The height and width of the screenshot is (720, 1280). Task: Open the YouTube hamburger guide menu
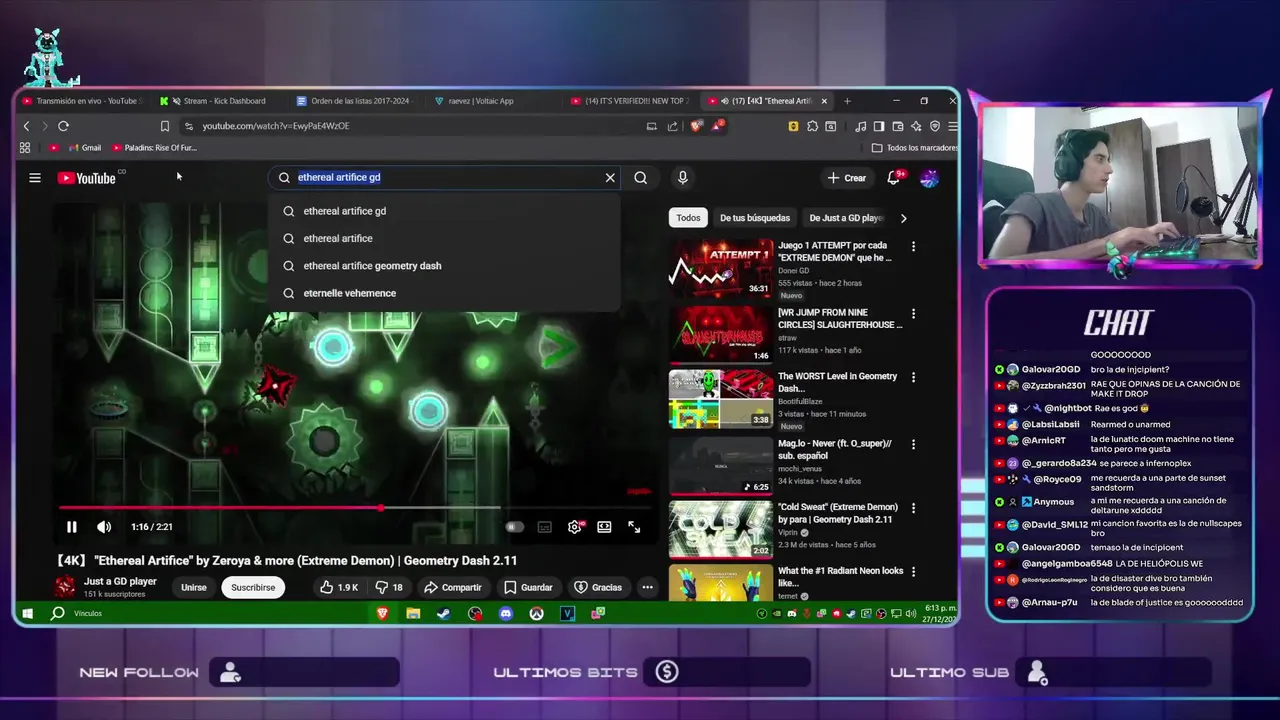coord(35,178)
